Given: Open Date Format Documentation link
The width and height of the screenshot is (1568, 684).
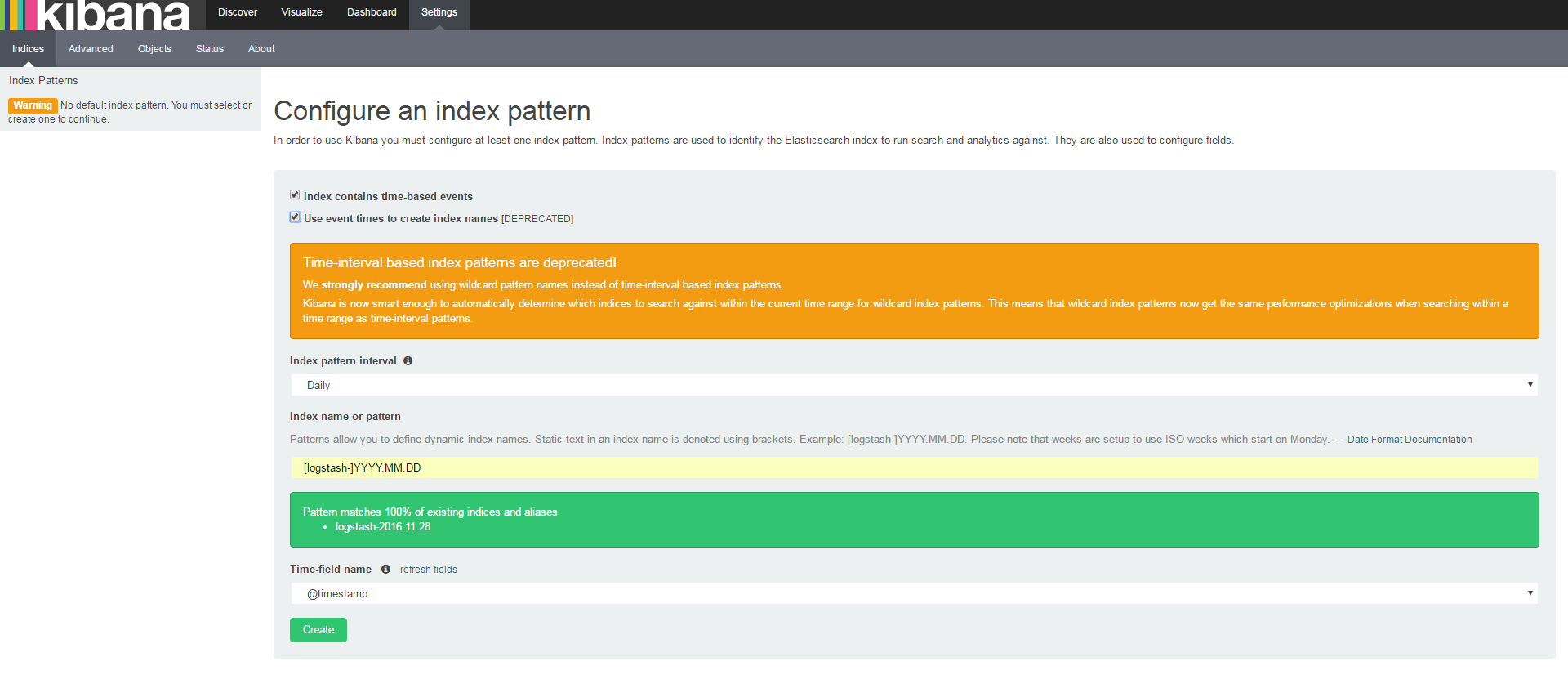Looking at the screenshot, I should click(x=1410, y=440).
